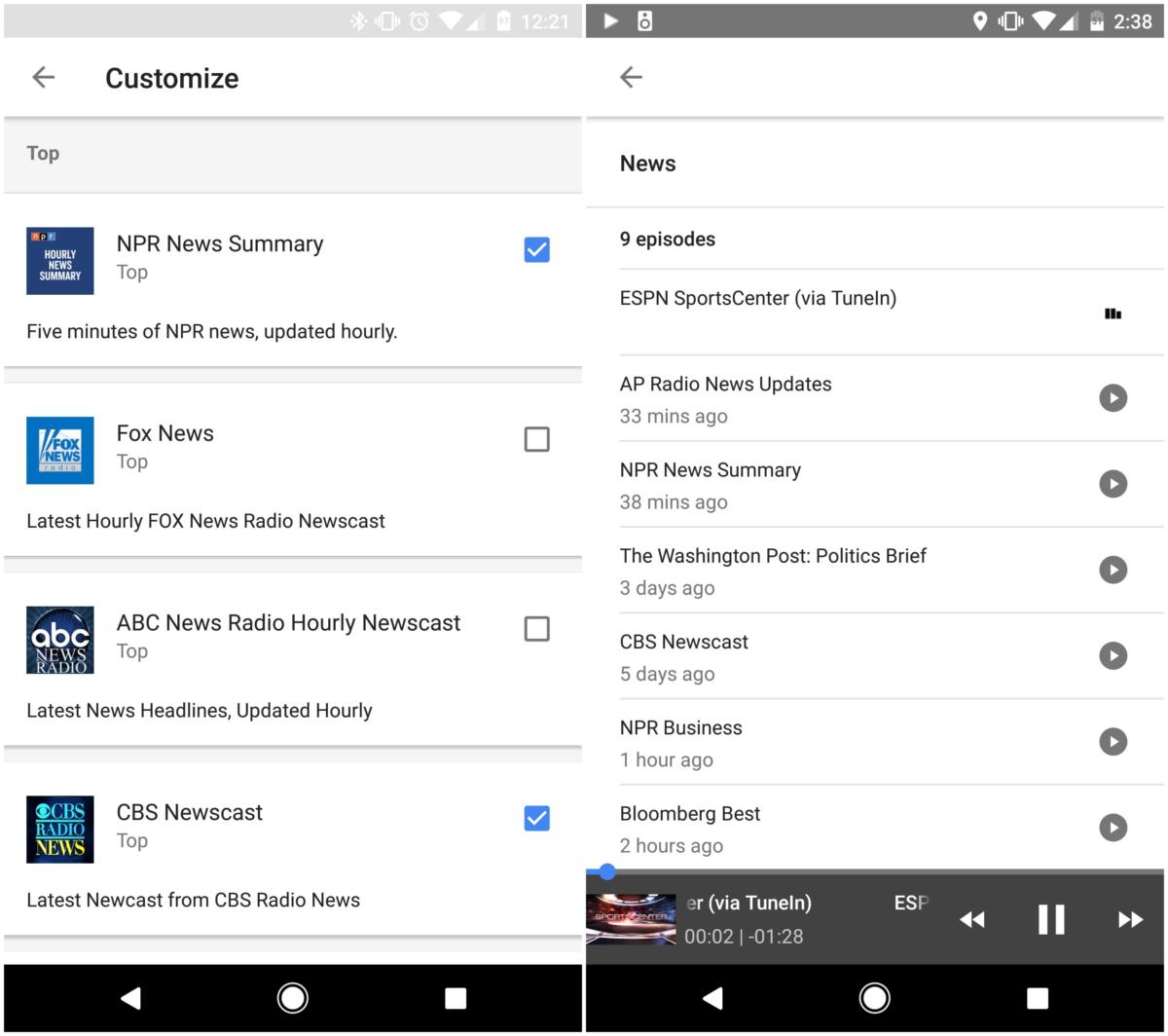Viewport: 1168px width, 1036px height.
Task: Check the Fox News checkbox
Action: tap(536, 439)
